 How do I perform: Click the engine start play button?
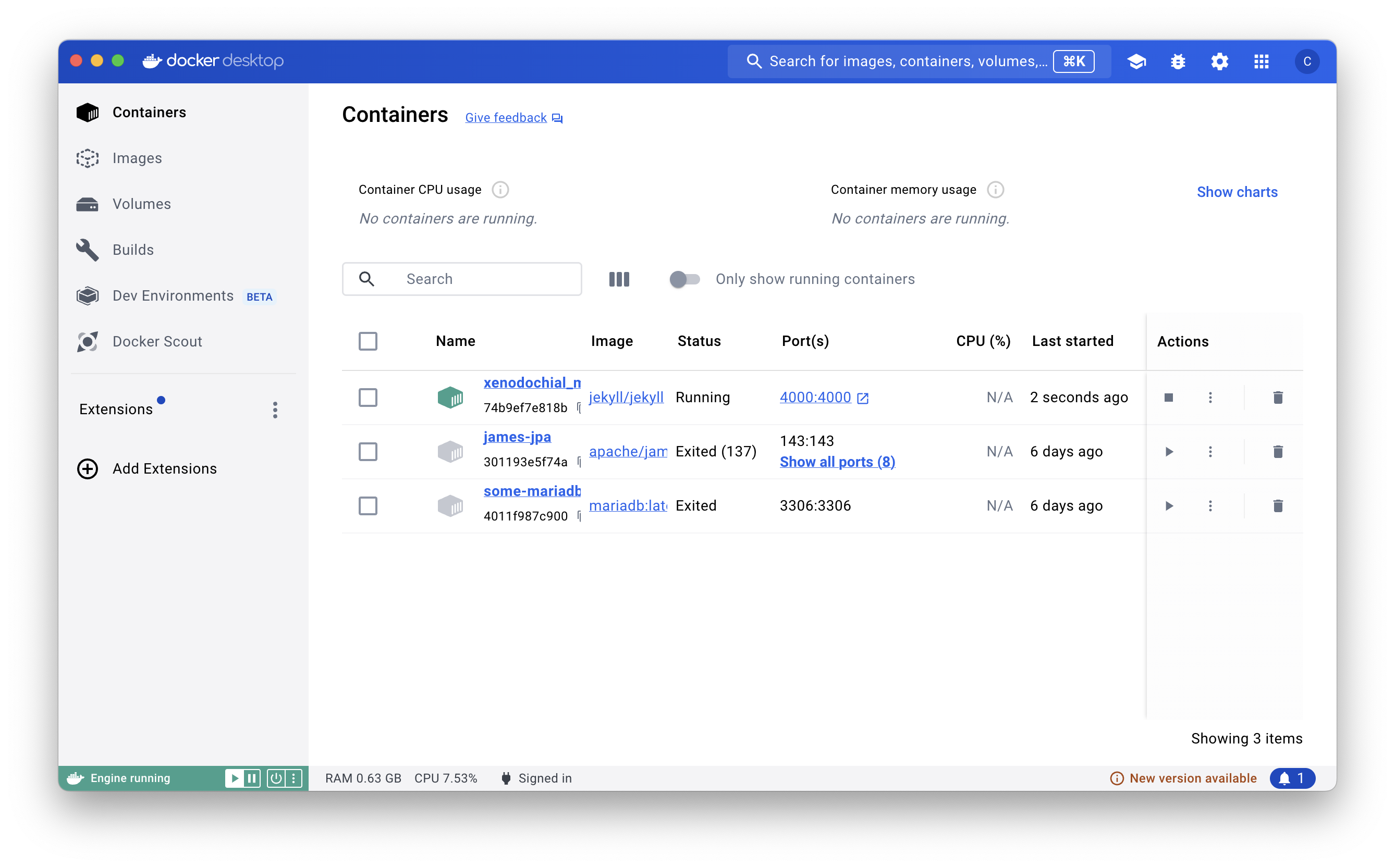click(234, 778)
